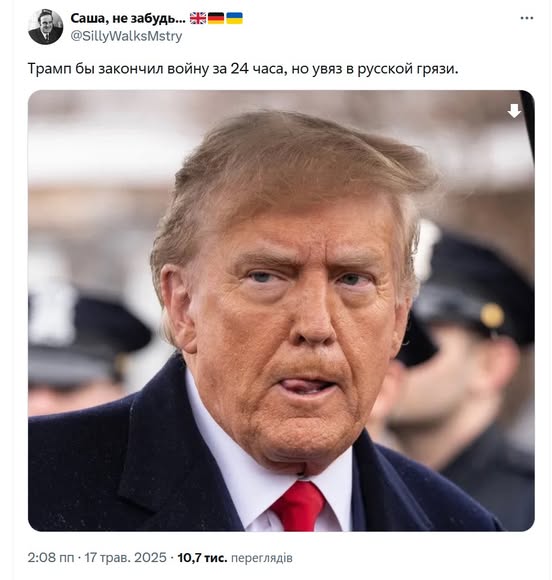Viewport: 552px width, 580px height.
Task: Click the blurred officer's cap at left
Action: [84, 335]
